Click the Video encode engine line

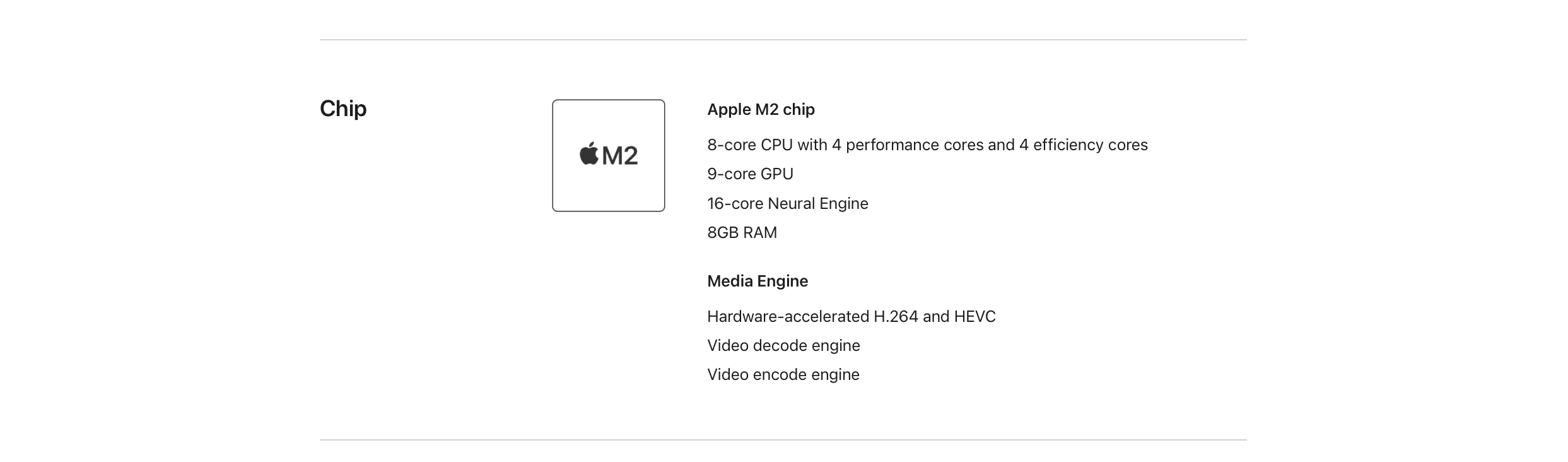pos(783,375)
